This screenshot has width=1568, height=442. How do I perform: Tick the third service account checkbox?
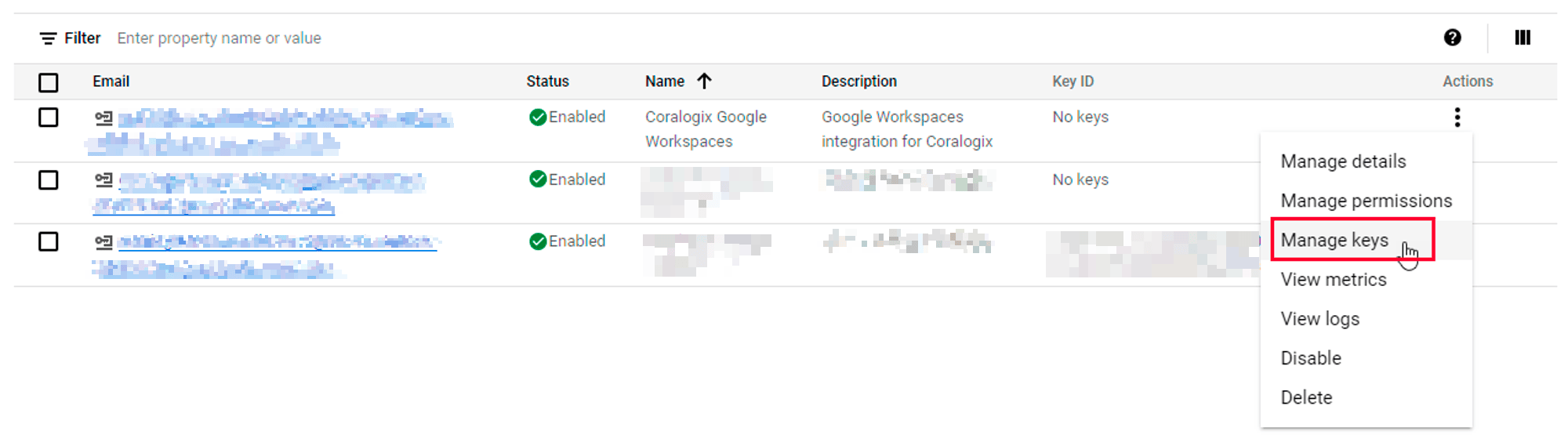(x=49, y=241)
